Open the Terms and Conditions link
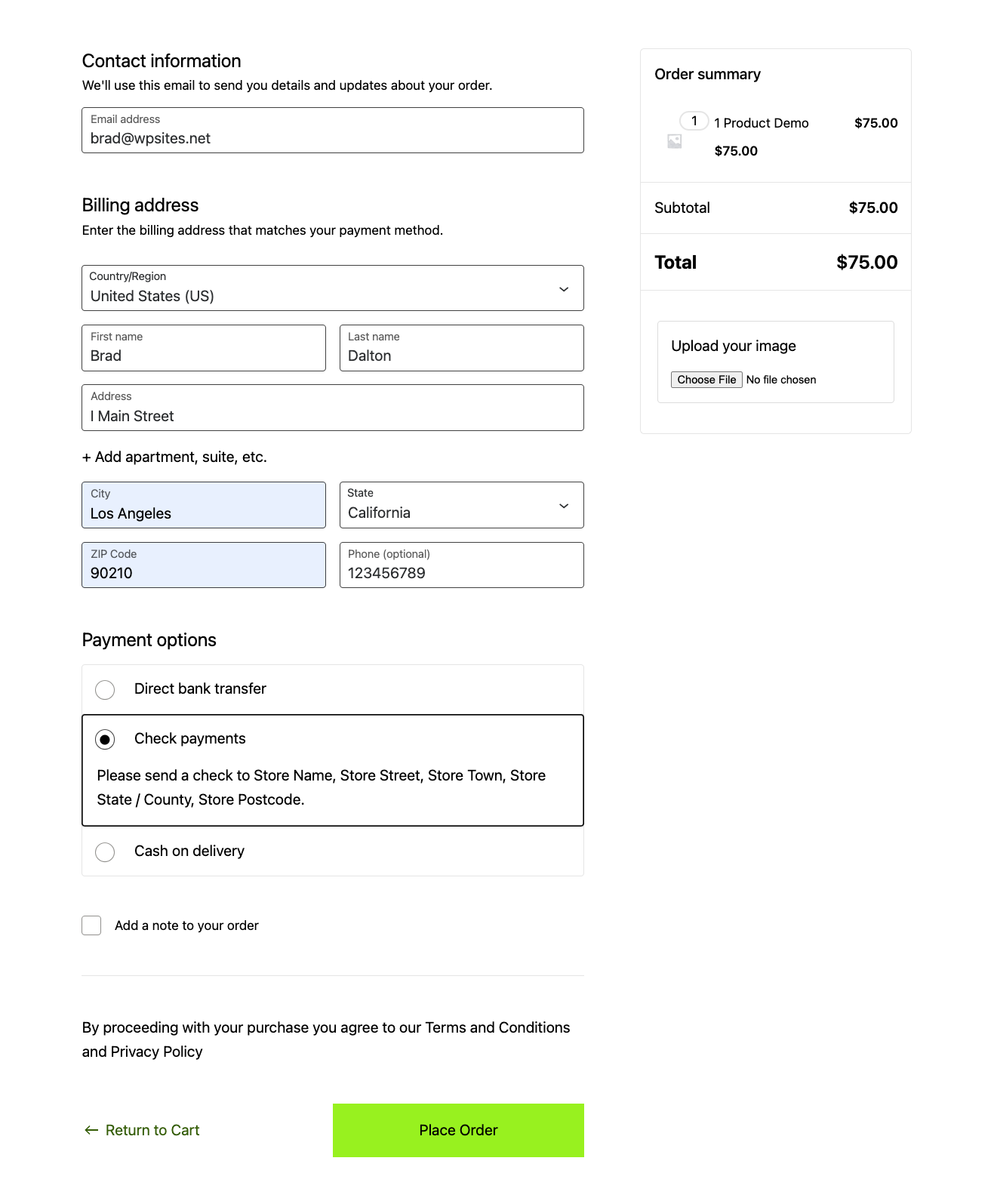Screen dimensions: 994x1204 [x=497, y=1028]
